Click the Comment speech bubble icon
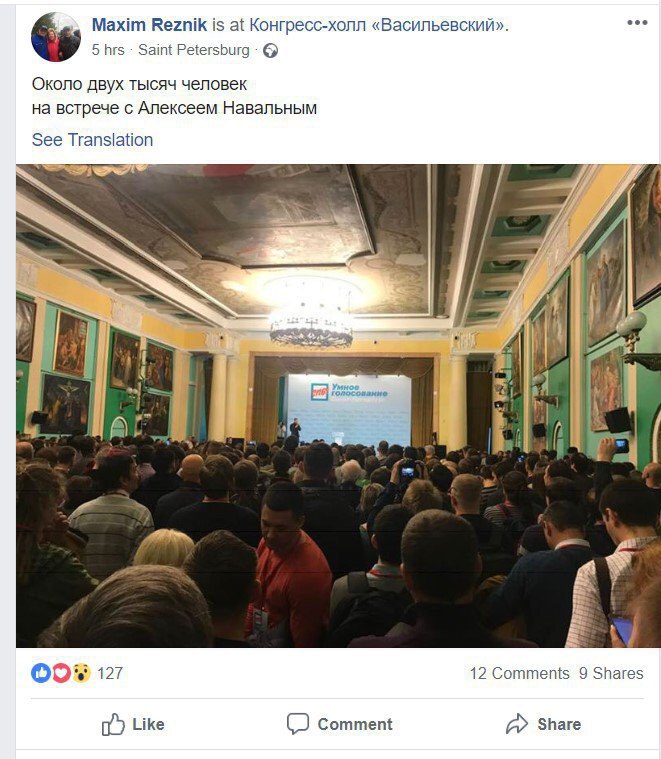 click(x=298, y=724)
